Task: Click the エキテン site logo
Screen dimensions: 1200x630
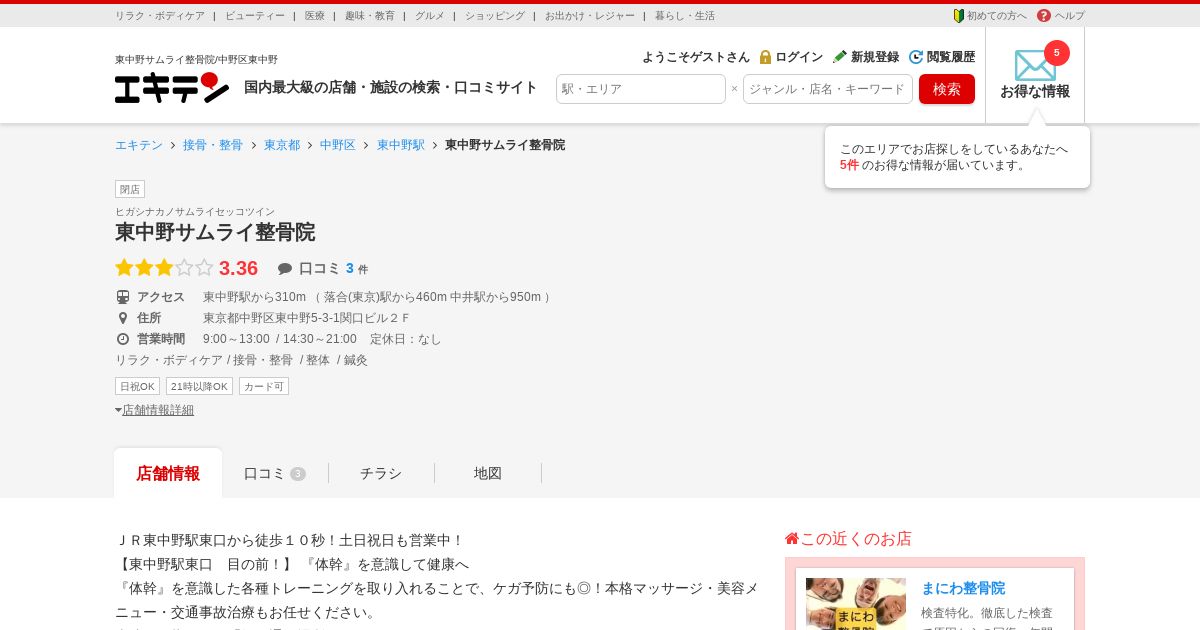Action: [x=171, y=88]
